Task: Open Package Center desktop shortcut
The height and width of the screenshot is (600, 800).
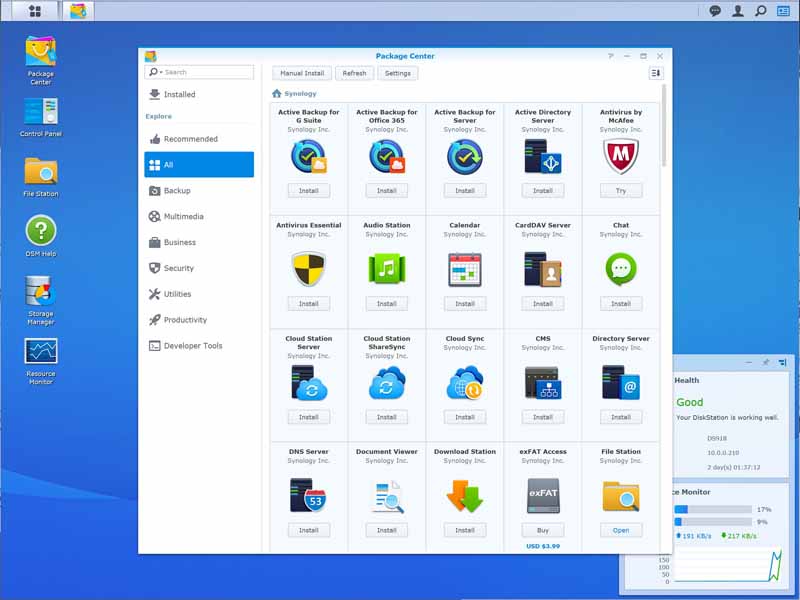Action: pos(40,60)
